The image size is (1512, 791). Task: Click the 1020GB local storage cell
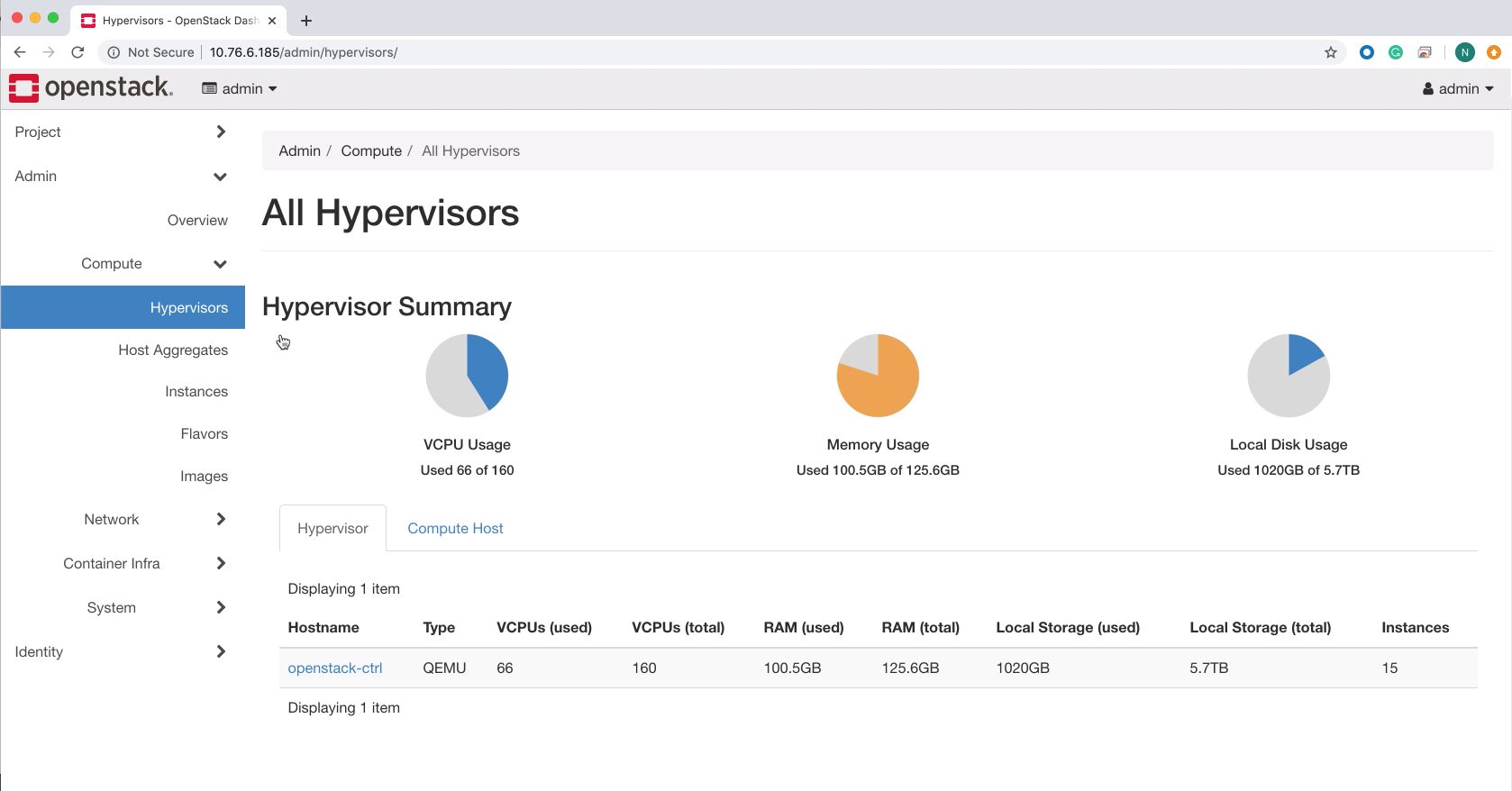1023,668
